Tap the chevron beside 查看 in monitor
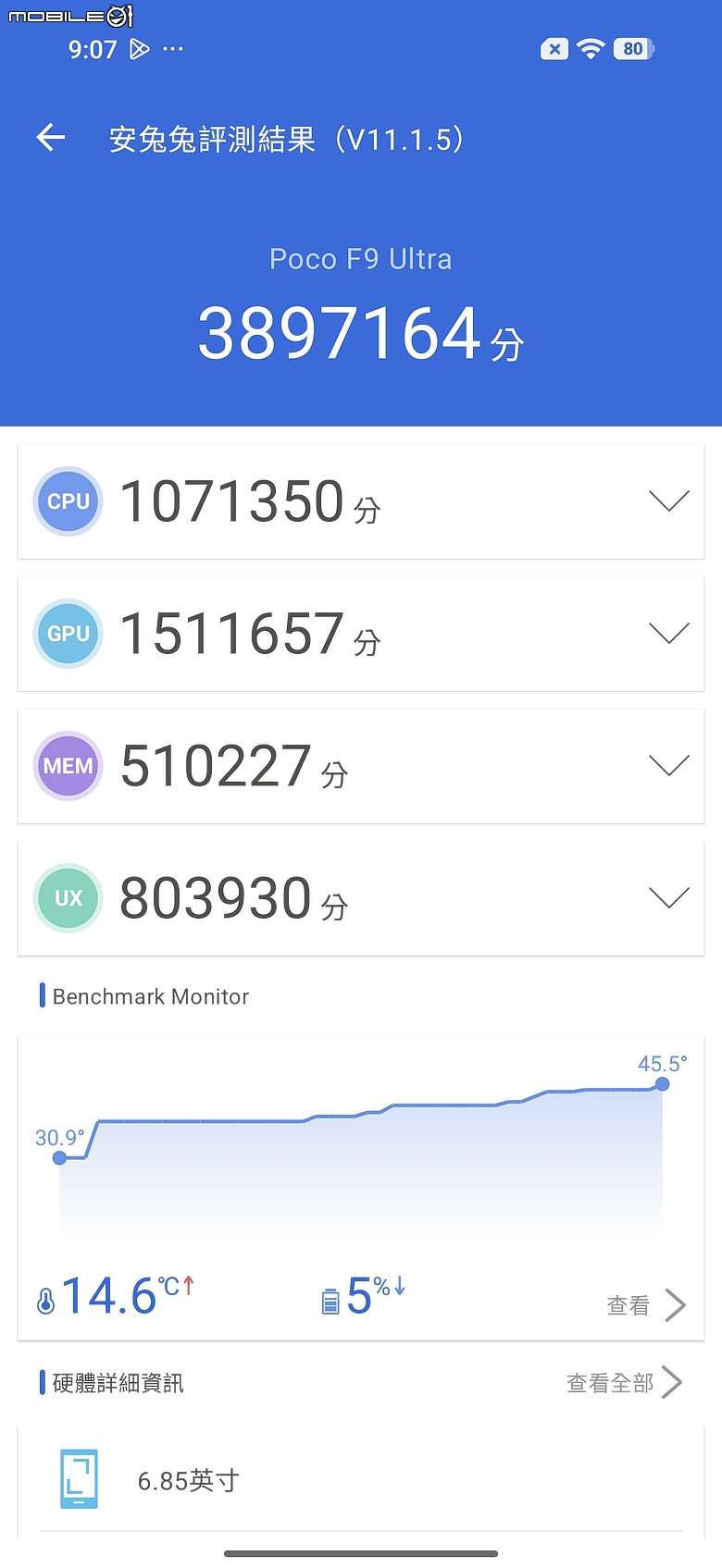722x1568 pixels. point(675,1305)
